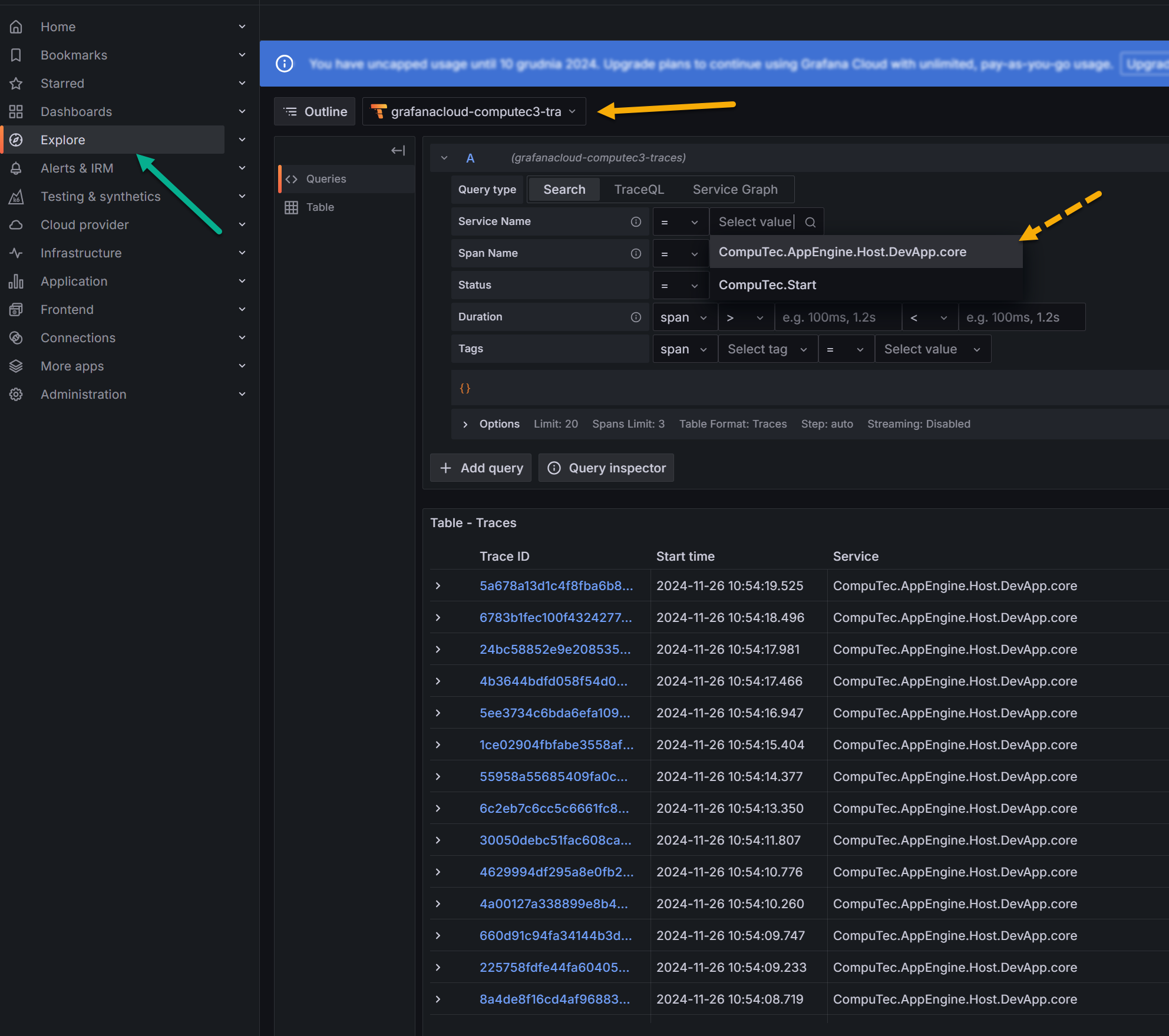Click the Application bar chart icon
Screen dimensions: 1169x1036
(x=16, y=281)
